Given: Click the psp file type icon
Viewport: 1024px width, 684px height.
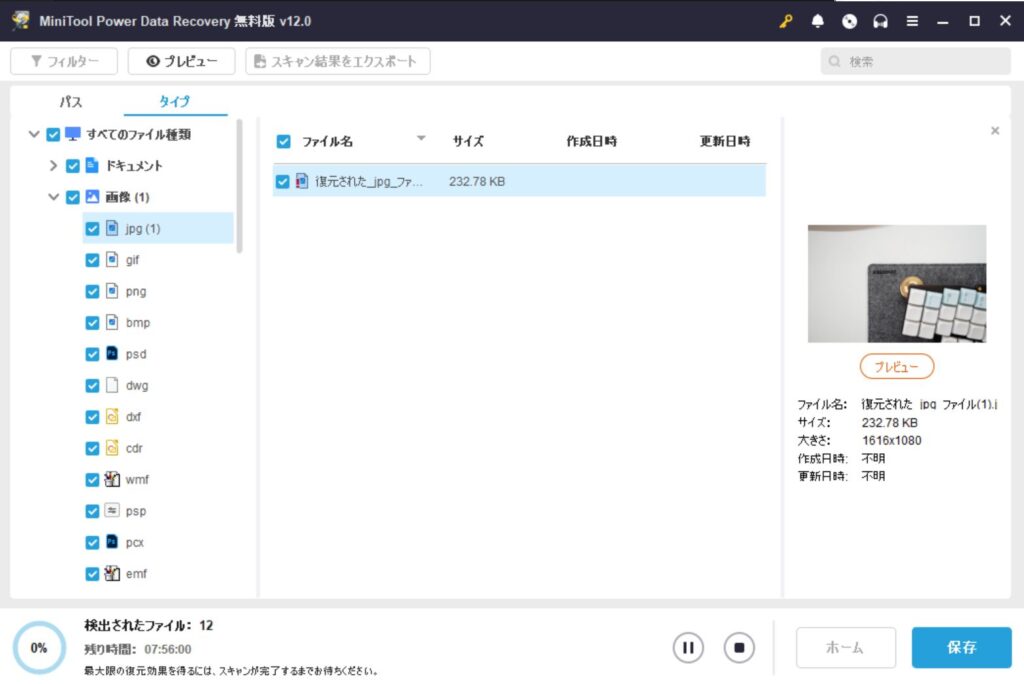Looking at the screenshot, I should pyautogui.click(x=112, y=510).
